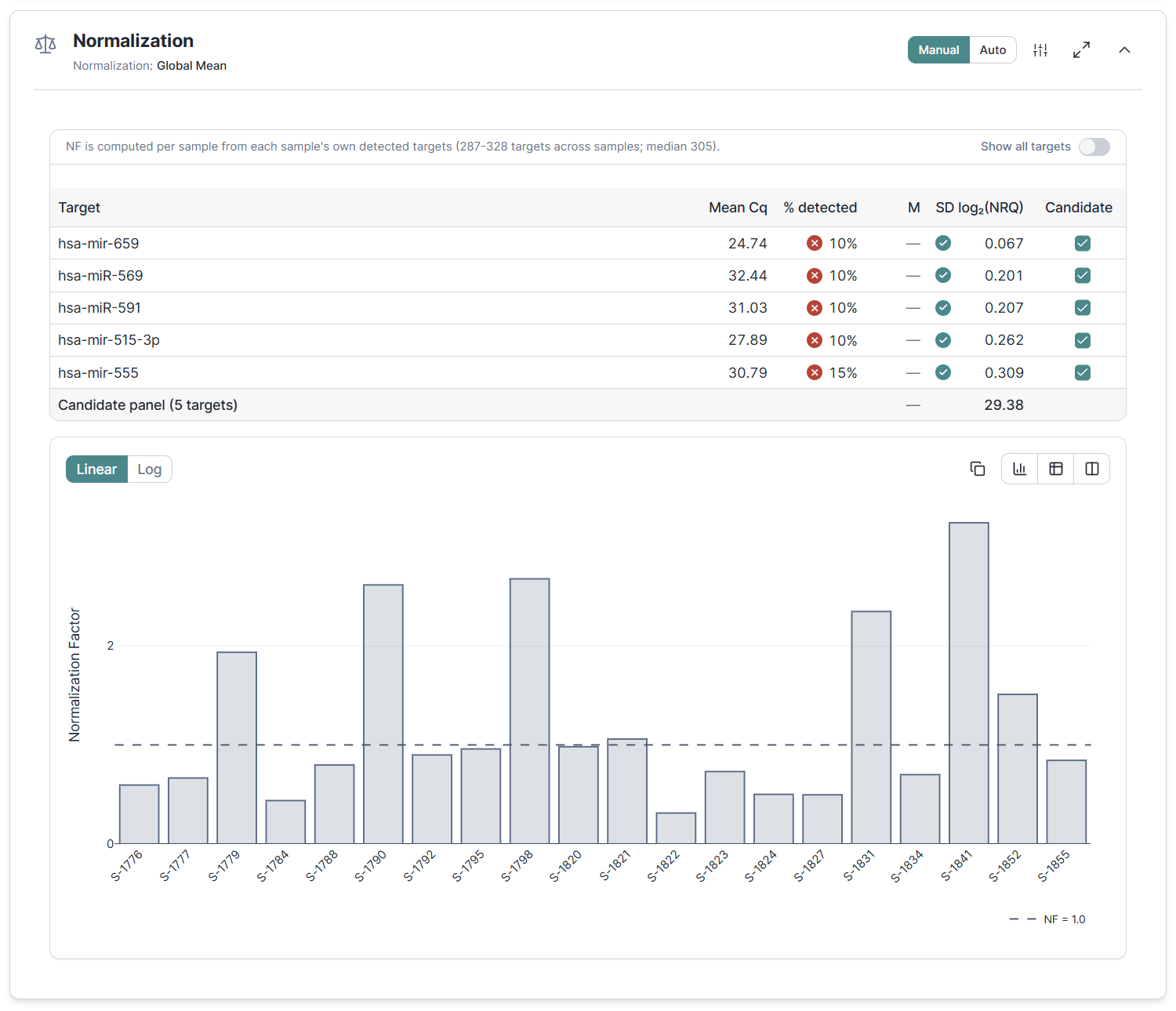Uncheck candidate checkbox for hsa-mir-659
The image size is (1176, 1011).
coord(1083,243)
